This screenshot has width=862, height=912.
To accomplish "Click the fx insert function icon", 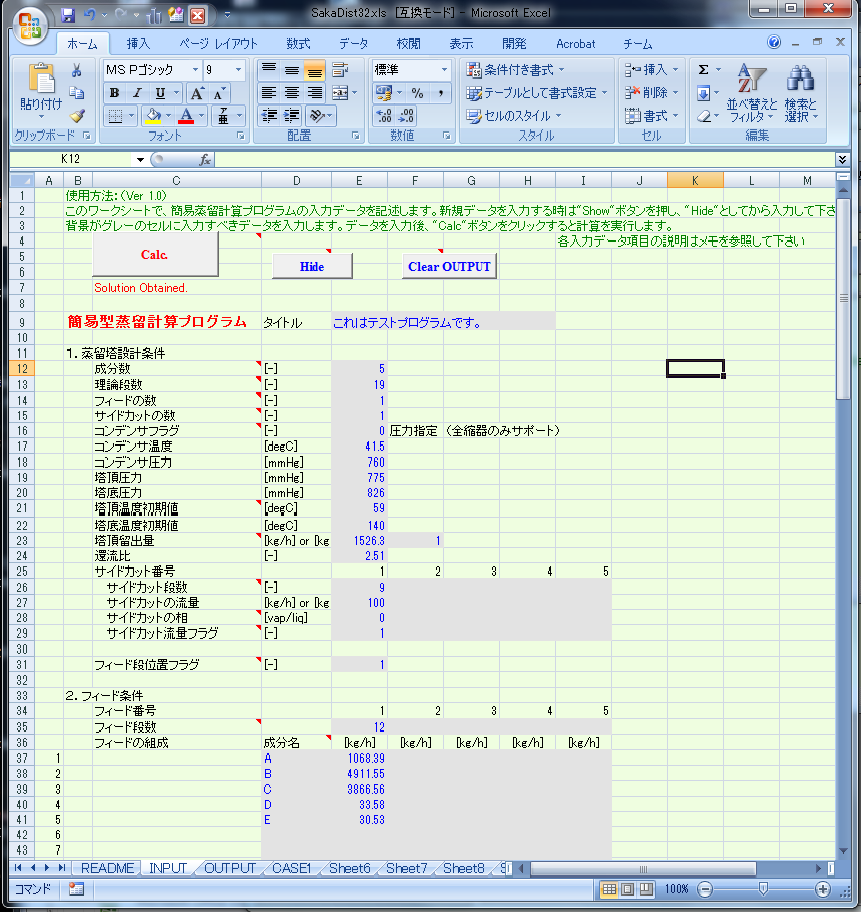I will tap(205, 159).
